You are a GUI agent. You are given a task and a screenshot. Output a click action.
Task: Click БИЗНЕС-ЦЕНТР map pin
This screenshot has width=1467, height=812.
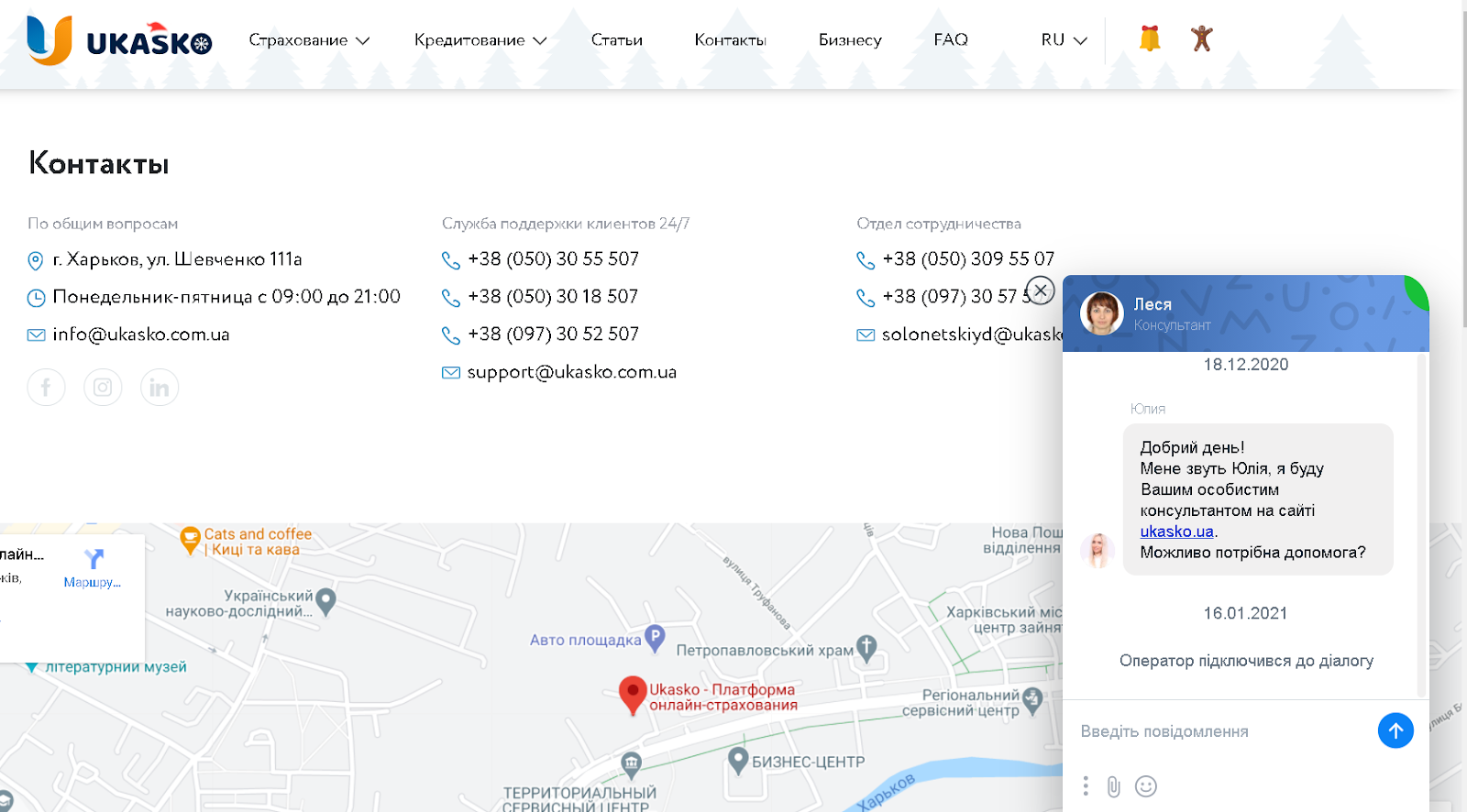coord(738,760)
